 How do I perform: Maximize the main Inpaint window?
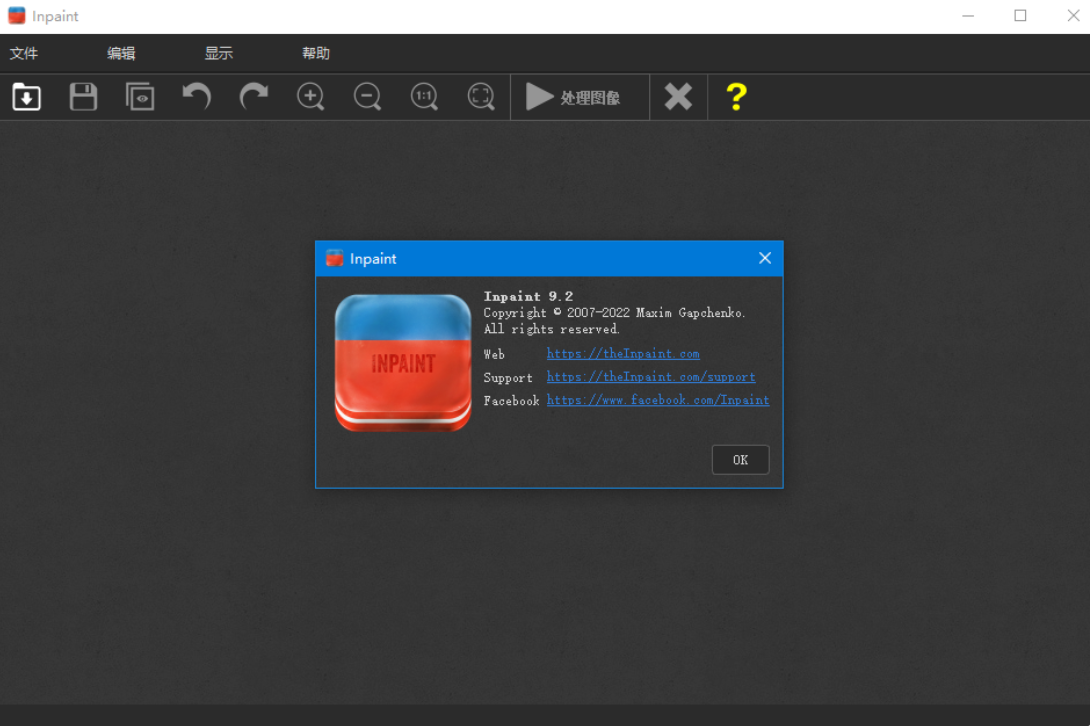click(x=1020, y=16)
